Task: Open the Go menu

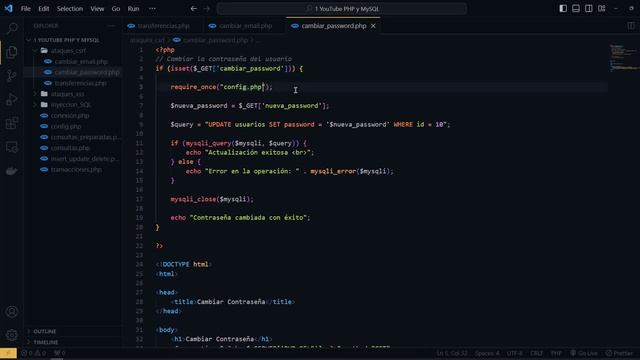Action: tap(116, 9)
